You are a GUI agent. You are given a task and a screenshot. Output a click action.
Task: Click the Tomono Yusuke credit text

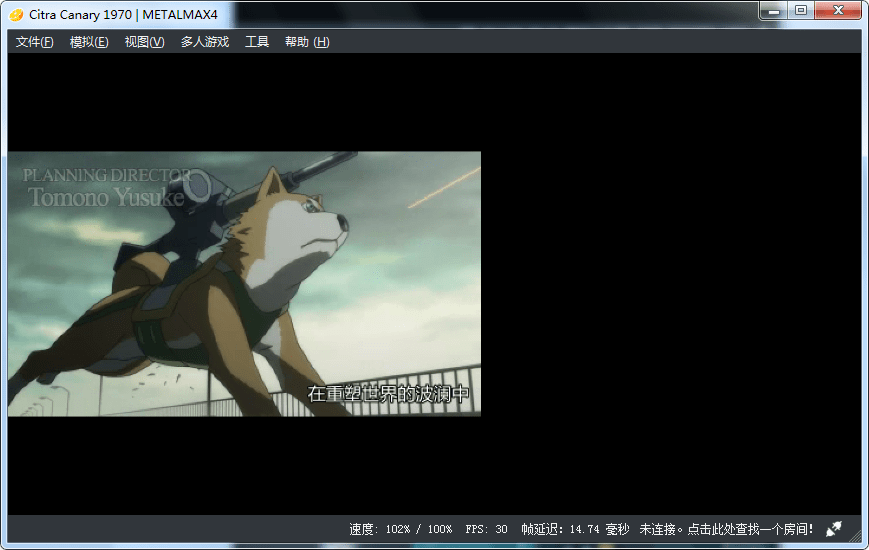(x=106, y=197)
